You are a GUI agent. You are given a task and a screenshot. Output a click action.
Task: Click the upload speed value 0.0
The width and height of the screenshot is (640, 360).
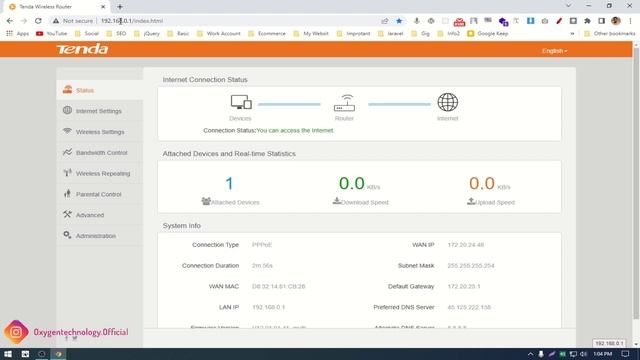coord(482,183)
